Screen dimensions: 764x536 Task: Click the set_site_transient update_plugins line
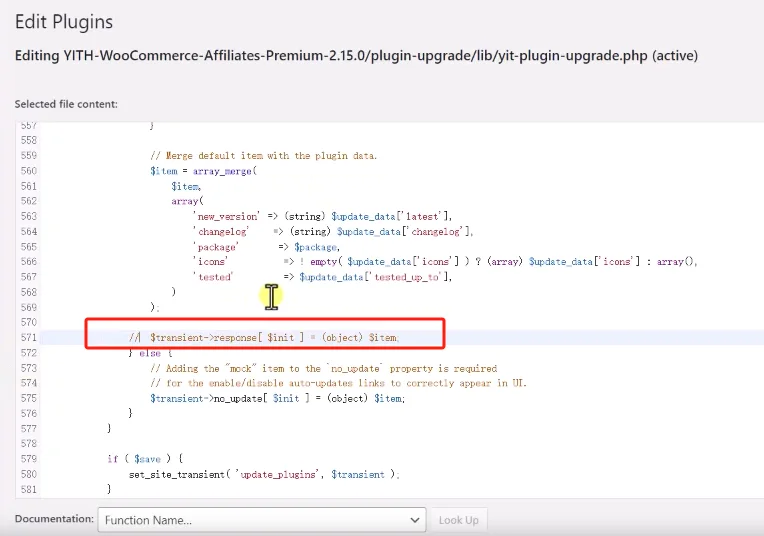click(x=265, y=474)
